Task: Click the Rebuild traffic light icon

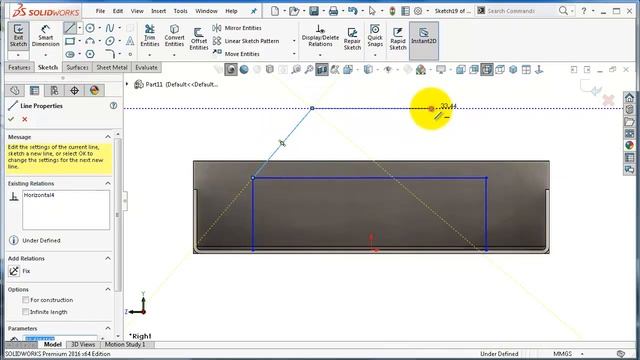Action: (392, 11)
